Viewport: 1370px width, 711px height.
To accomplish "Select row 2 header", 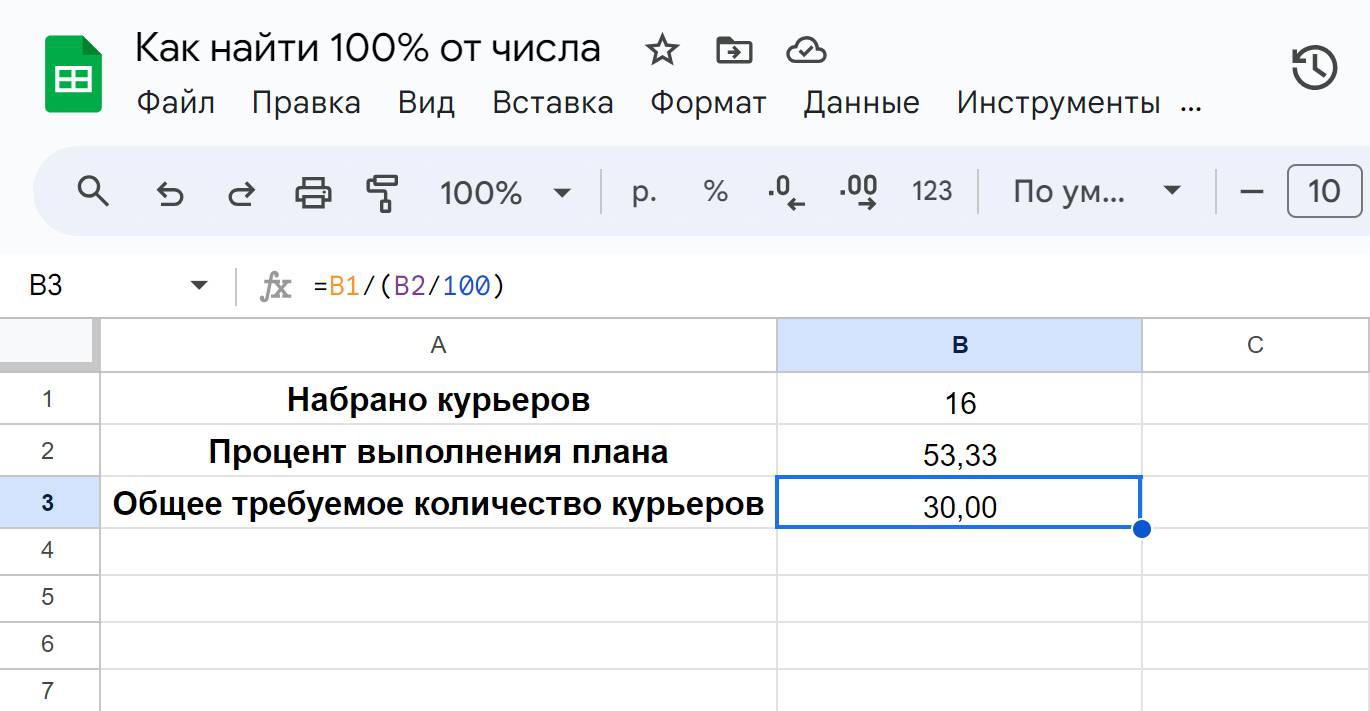I will 47,451.
